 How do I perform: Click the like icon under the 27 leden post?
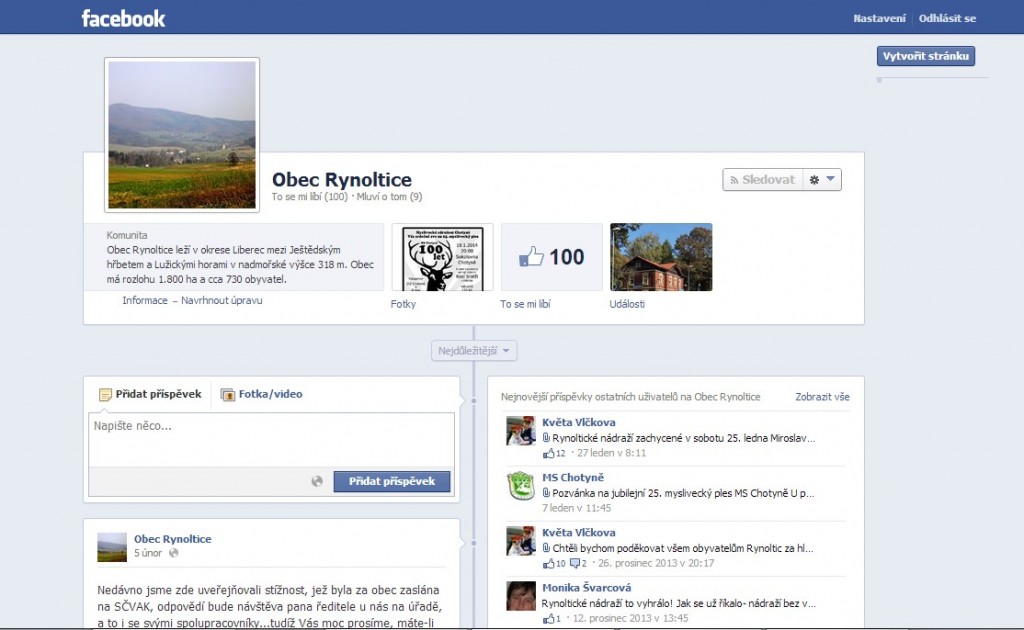(548, 453)
